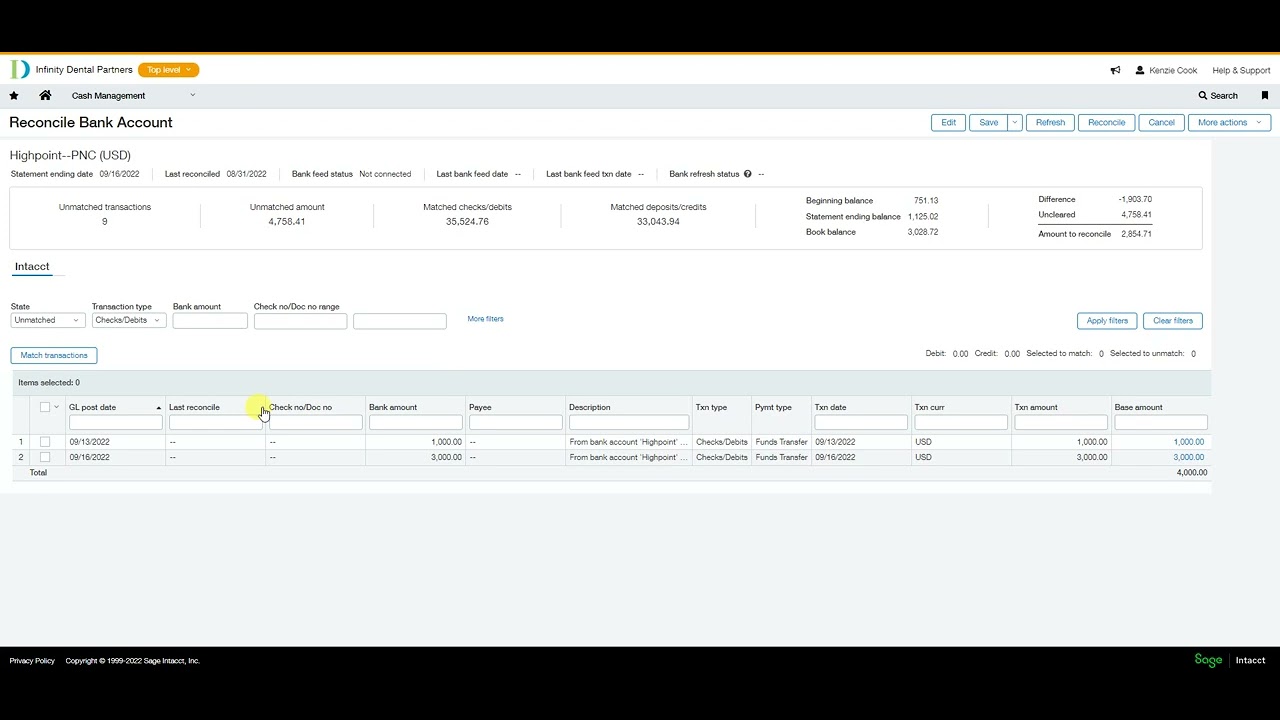1280x720 pixels.
Task: Click the bookmark icon
Action: pyautogui.click(x=1264, y=96)
